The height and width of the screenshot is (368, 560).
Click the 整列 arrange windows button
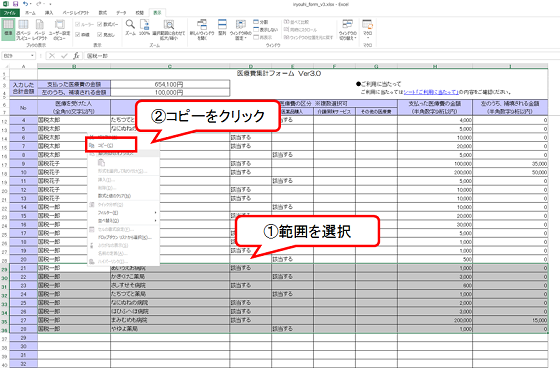(222, 27)
